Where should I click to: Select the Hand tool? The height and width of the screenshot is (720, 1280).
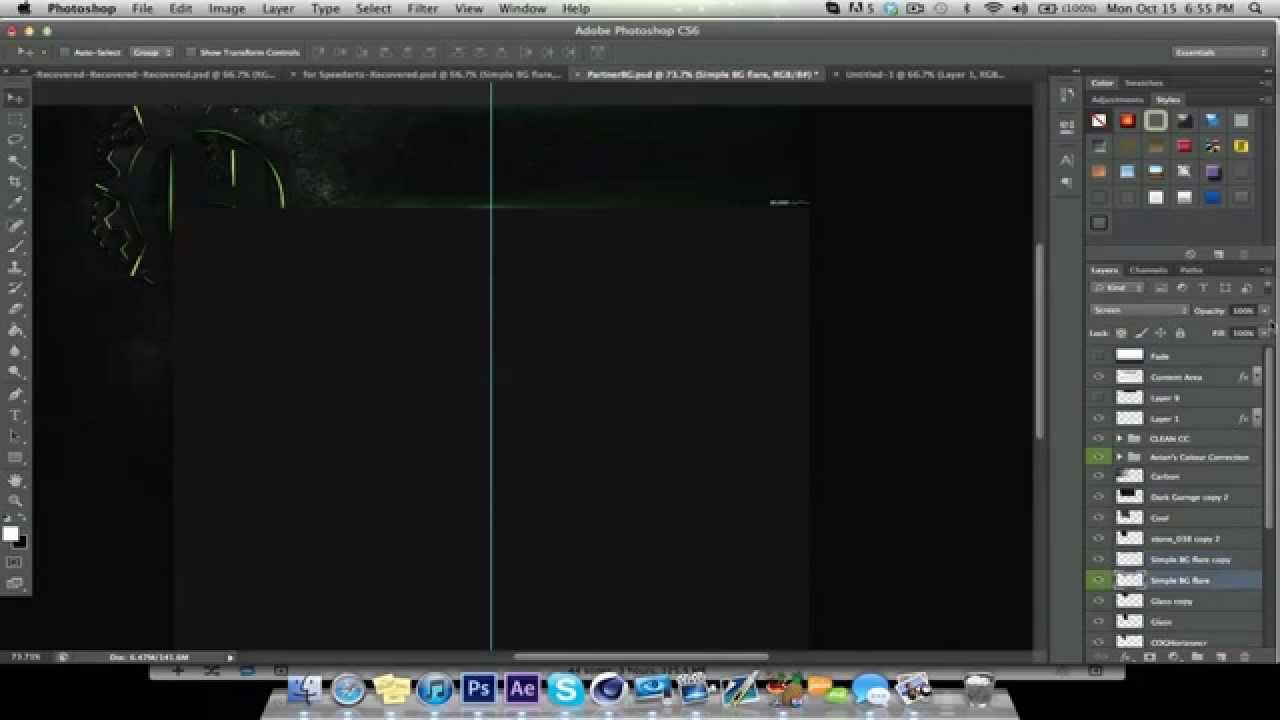coord(15,480)
